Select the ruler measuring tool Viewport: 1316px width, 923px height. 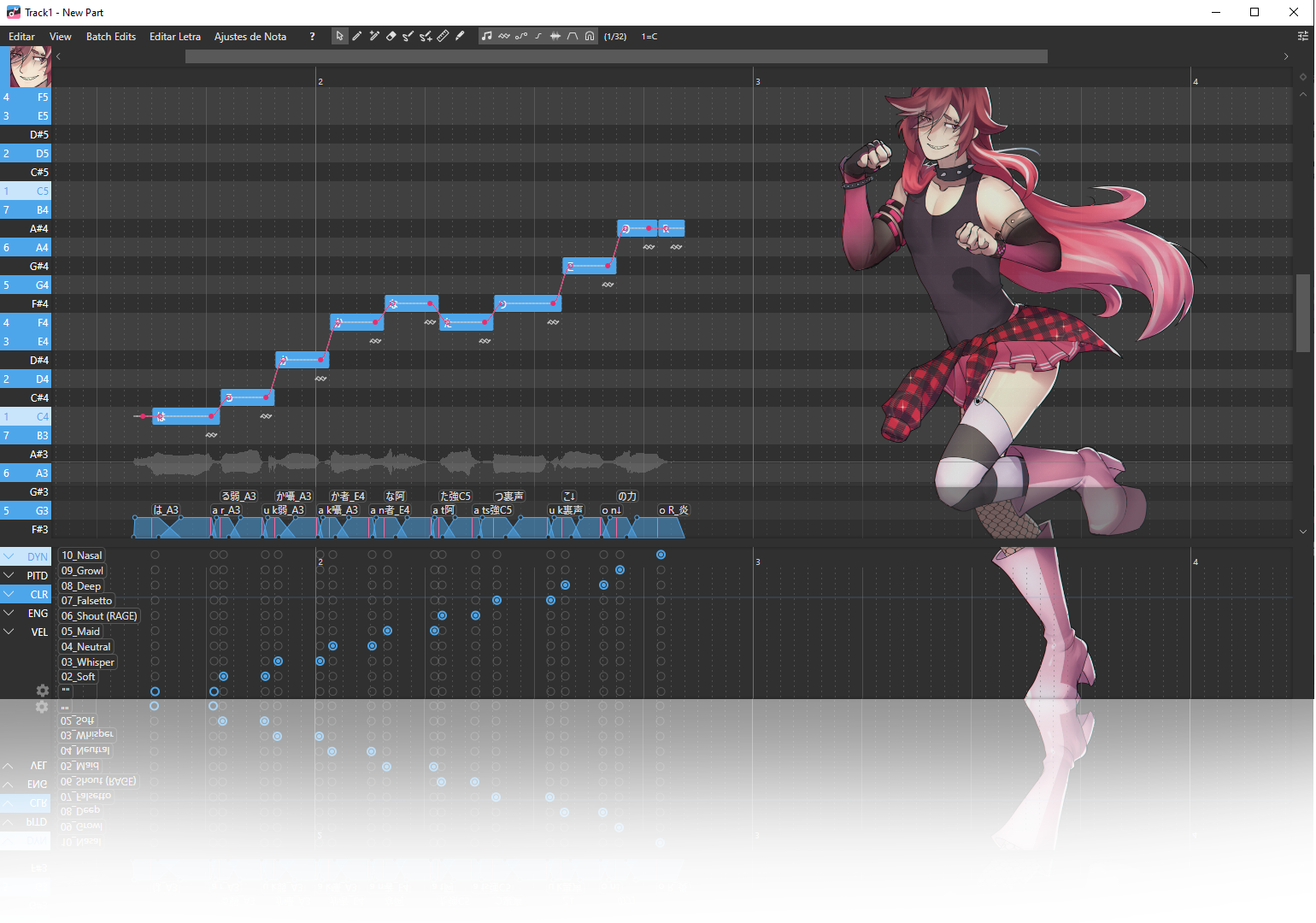pyautogui.click(x=443, y=36)
